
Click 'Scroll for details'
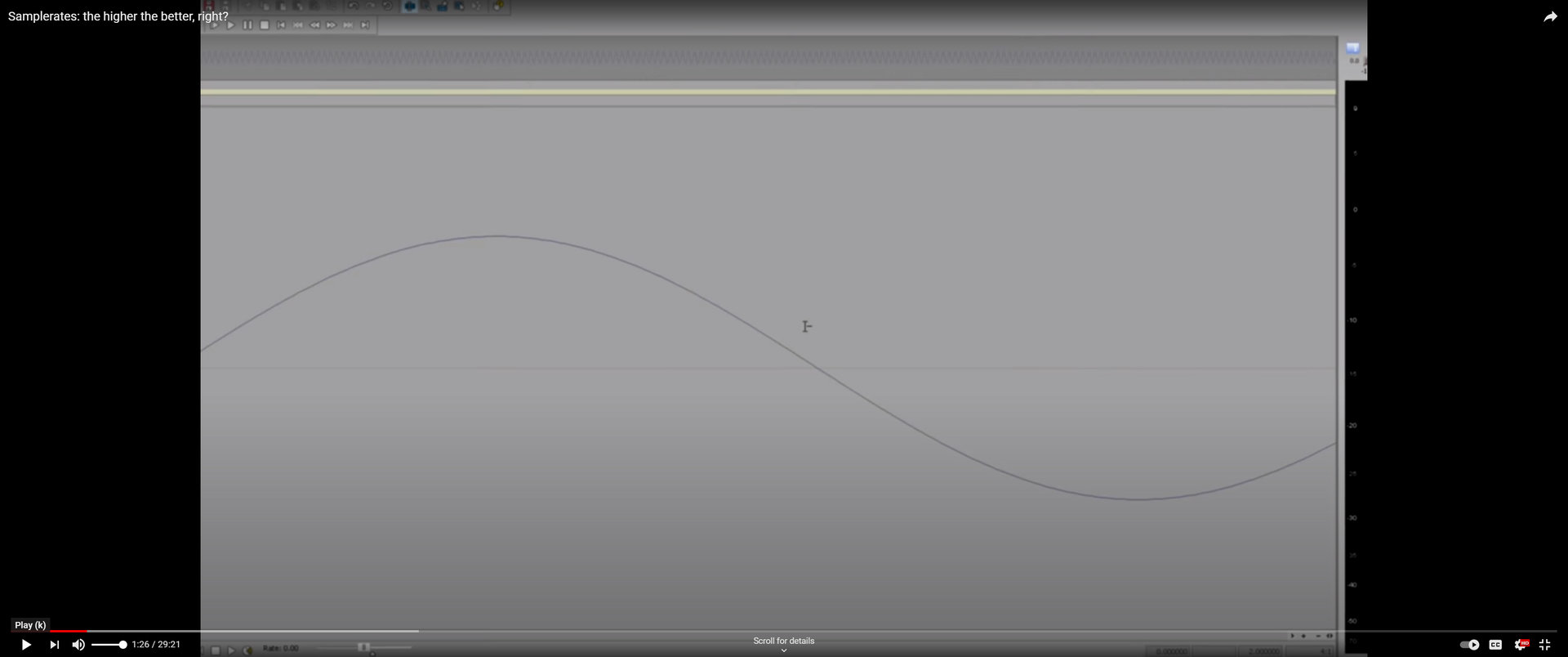tap(784, 641)
